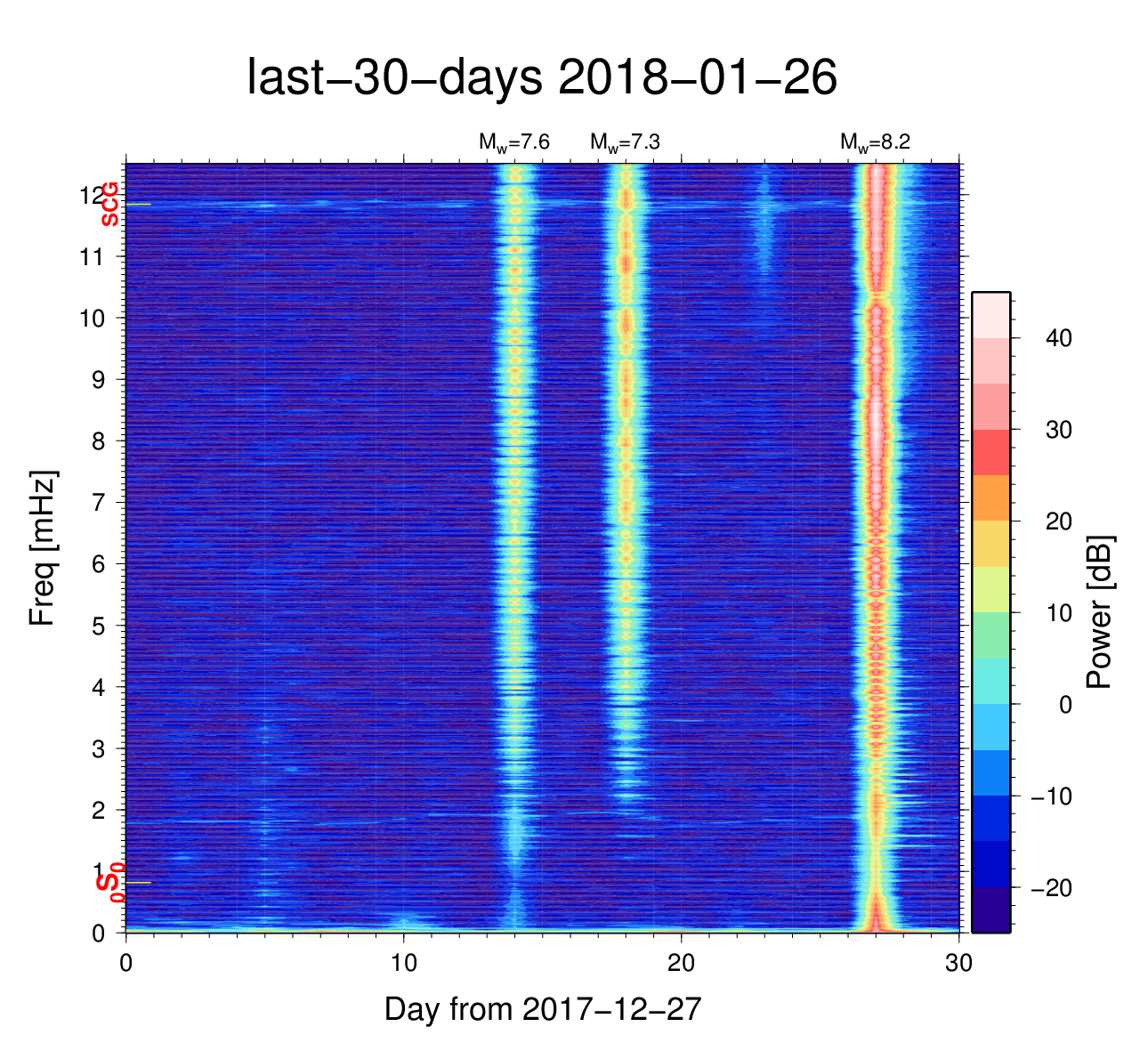The height and width of the screenshot is (1059, 1148).
Task: Click the 40 tick label on the colorbar
Action: point(1058,338)
